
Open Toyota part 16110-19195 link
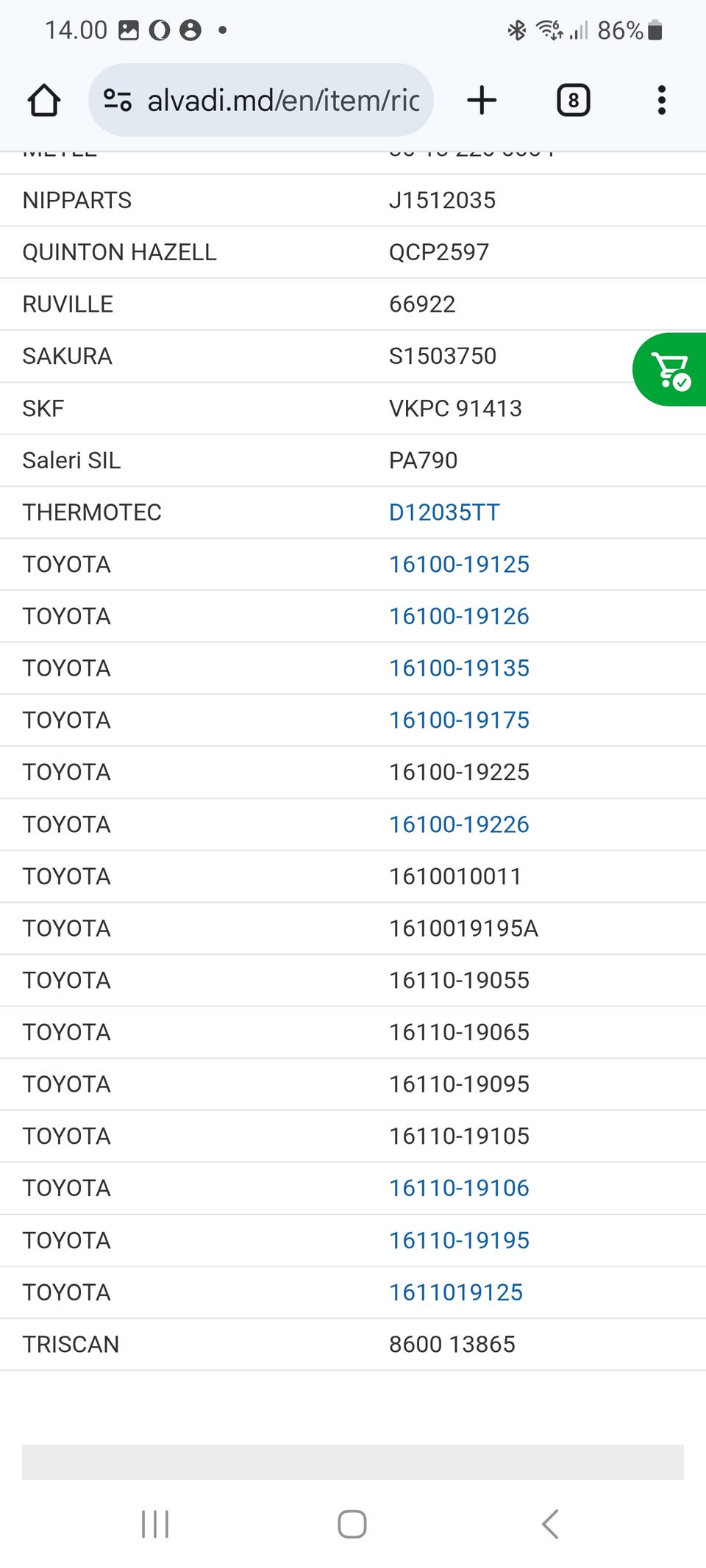tap(459, 1240)
